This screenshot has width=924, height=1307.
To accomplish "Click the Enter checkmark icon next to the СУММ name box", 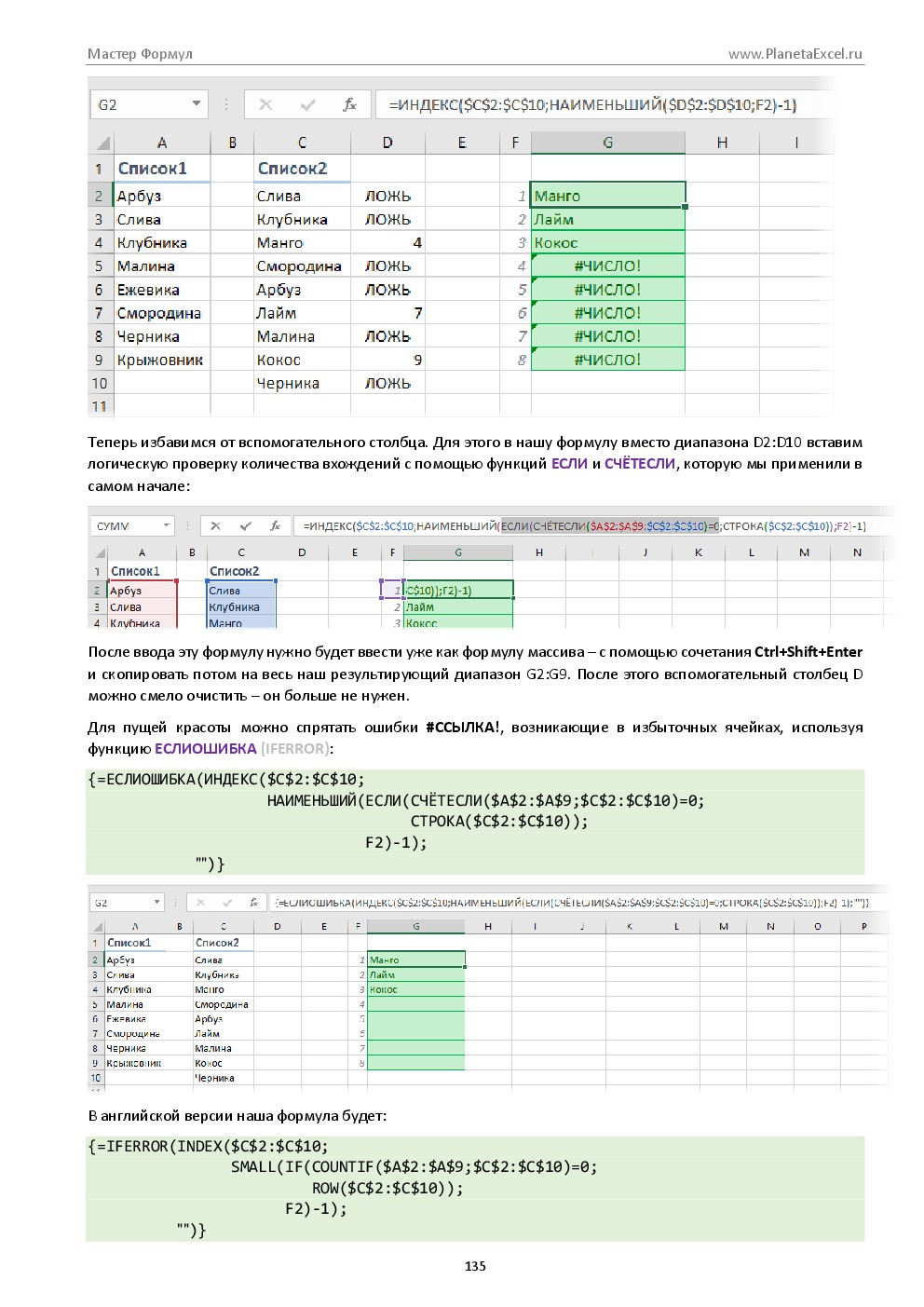I will point(246,526).
